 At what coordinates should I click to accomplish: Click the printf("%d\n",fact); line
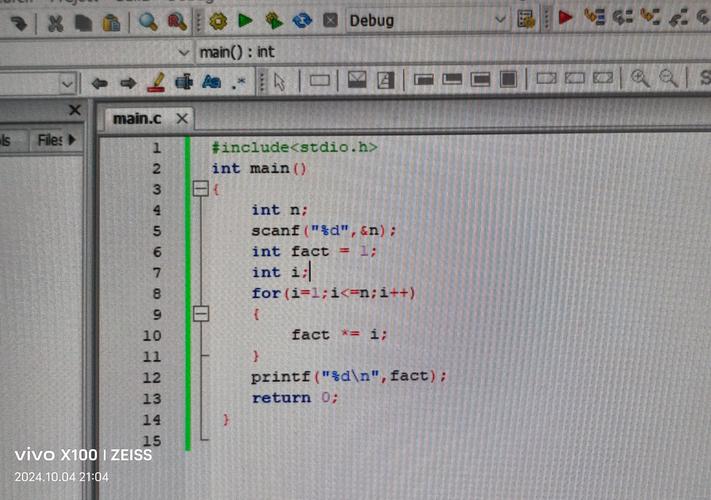[x=349, y=376]
